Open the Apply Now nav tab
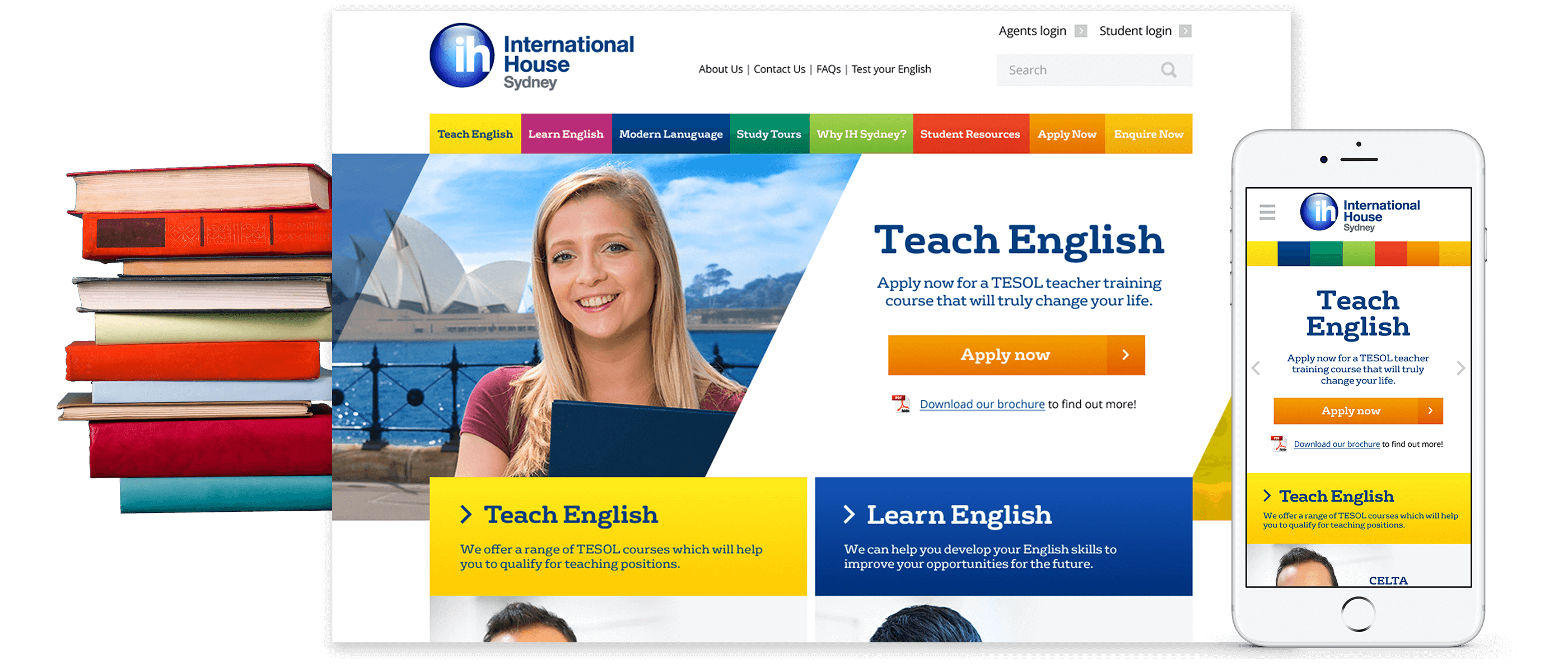 tap(1067, 134)
